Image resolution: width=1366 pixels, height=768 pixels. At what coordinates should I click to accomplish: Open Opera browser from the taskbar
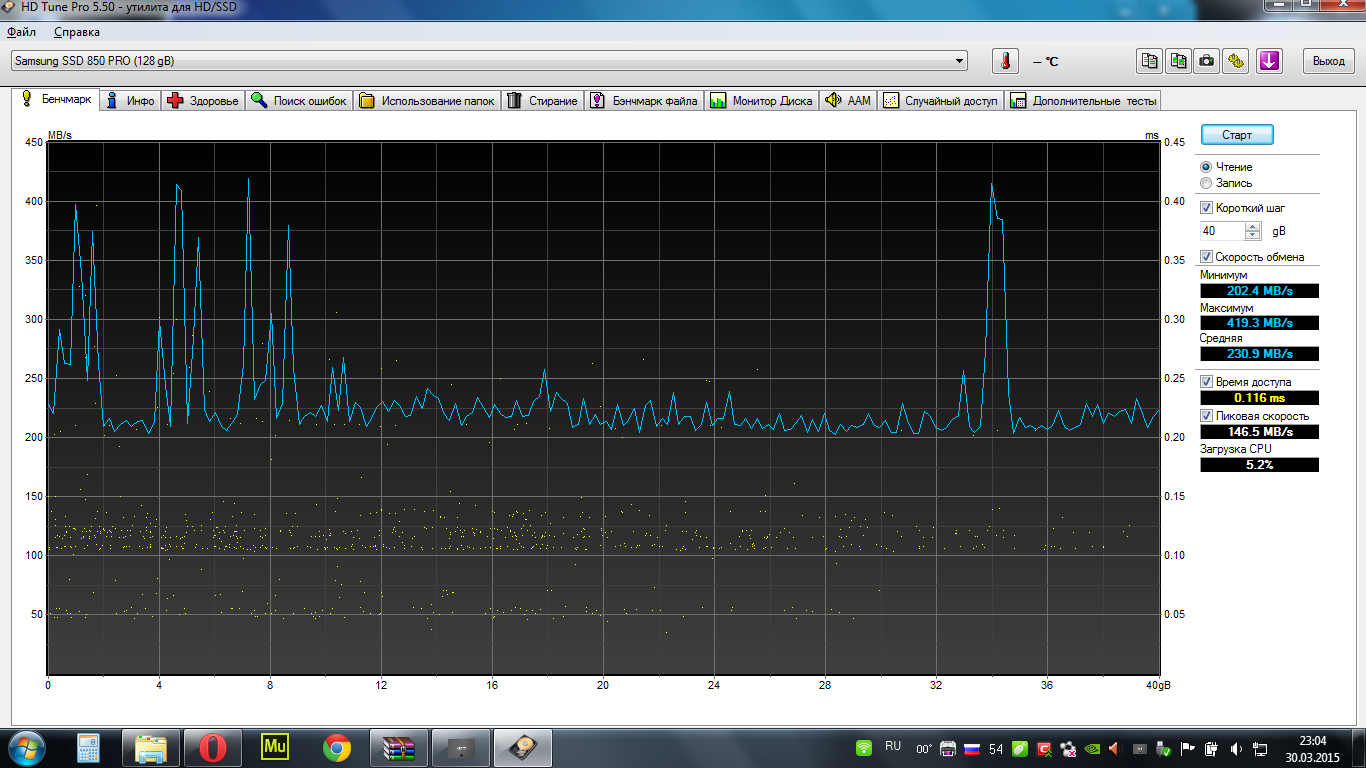(x=213, y=748)
